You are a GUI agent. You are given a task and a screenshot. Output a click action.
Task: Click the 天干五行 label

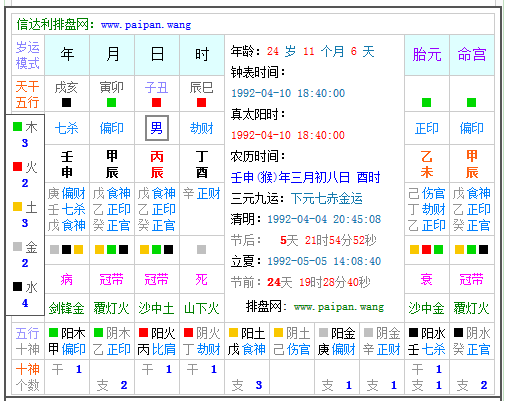[27, 94]
